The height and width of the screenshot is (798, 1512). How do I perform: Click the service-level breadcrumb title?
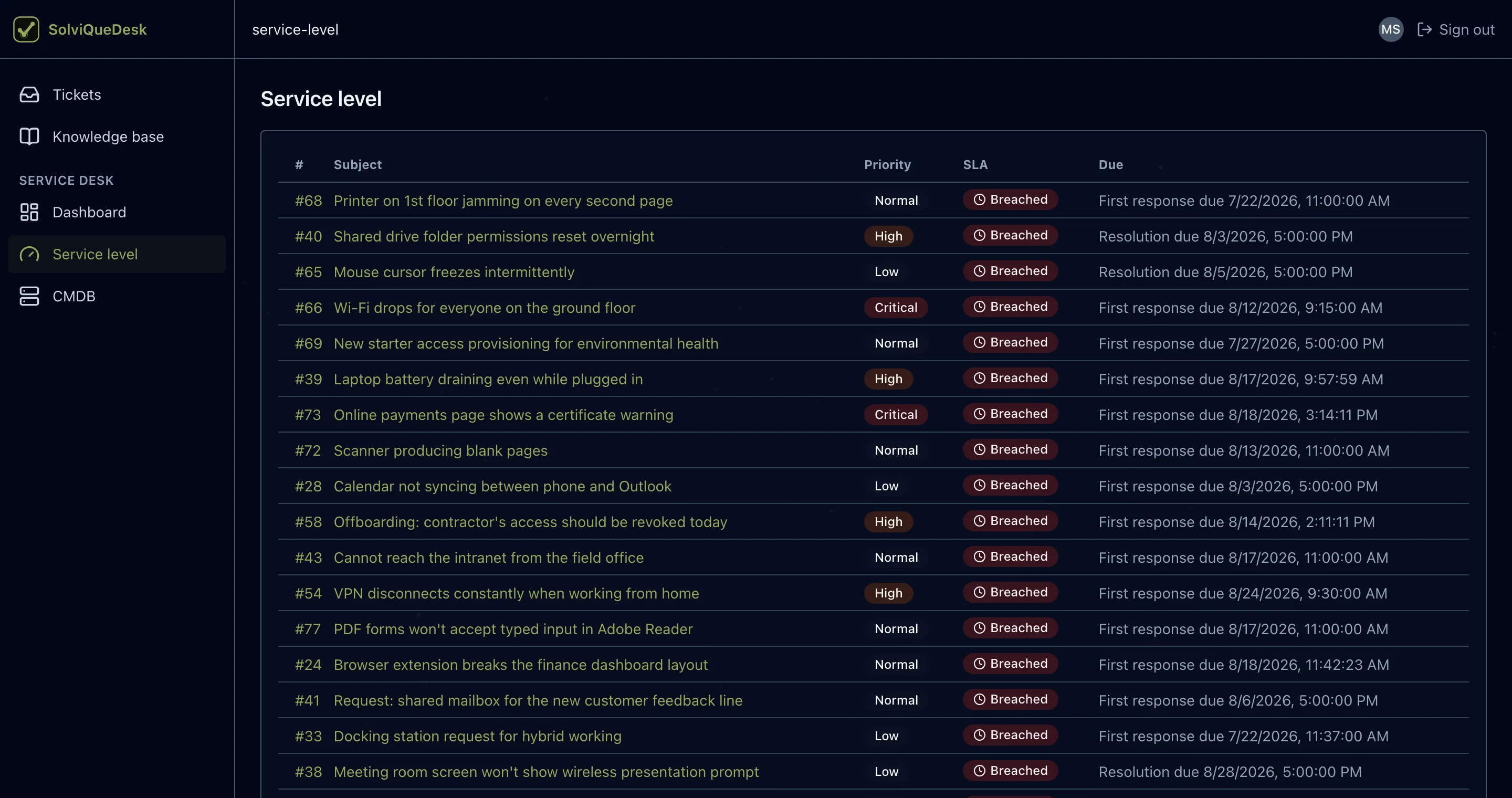[295, 29]
